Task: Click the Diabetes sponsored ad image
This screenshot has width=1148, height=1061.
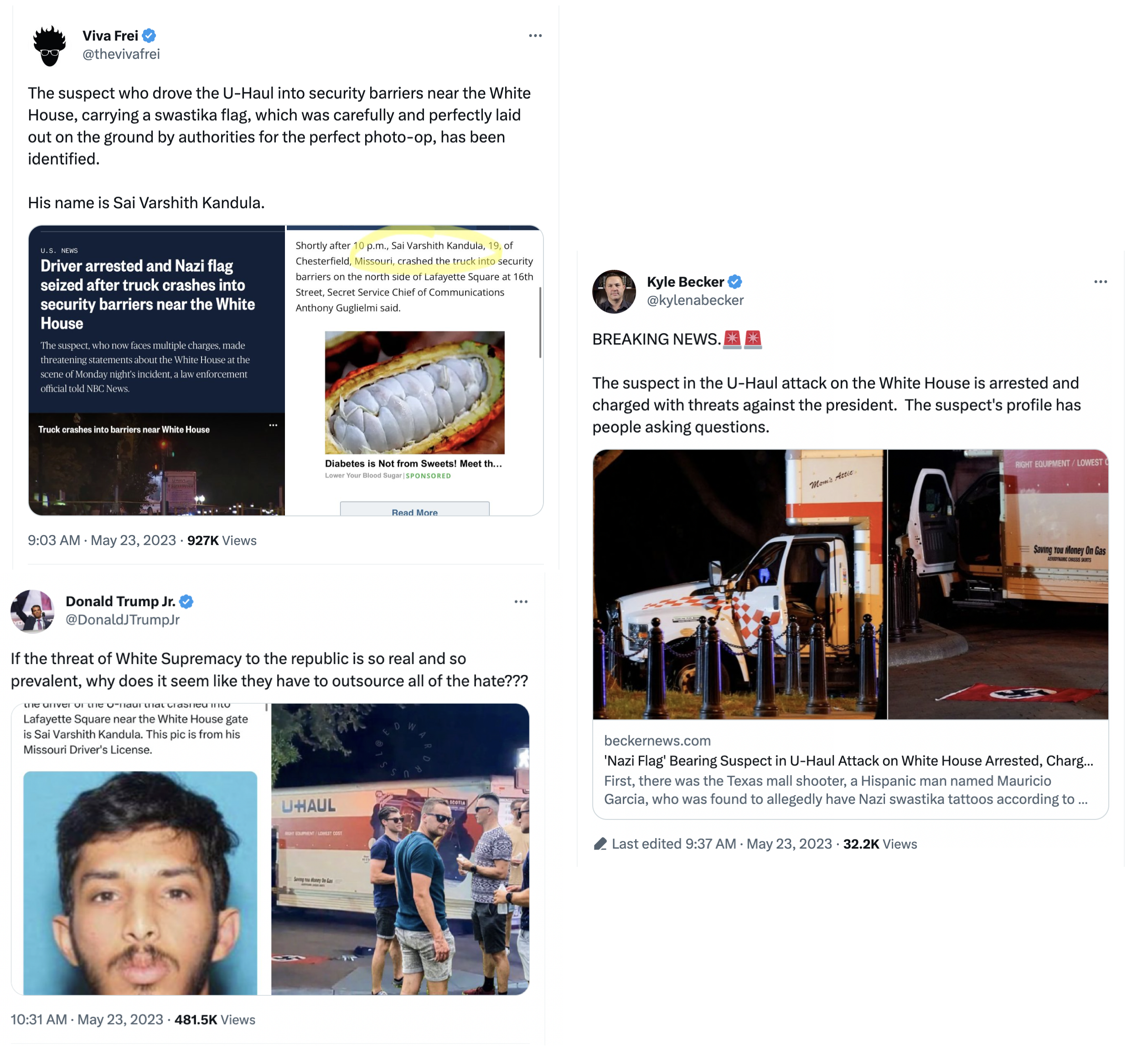Action: pos(414,392)
